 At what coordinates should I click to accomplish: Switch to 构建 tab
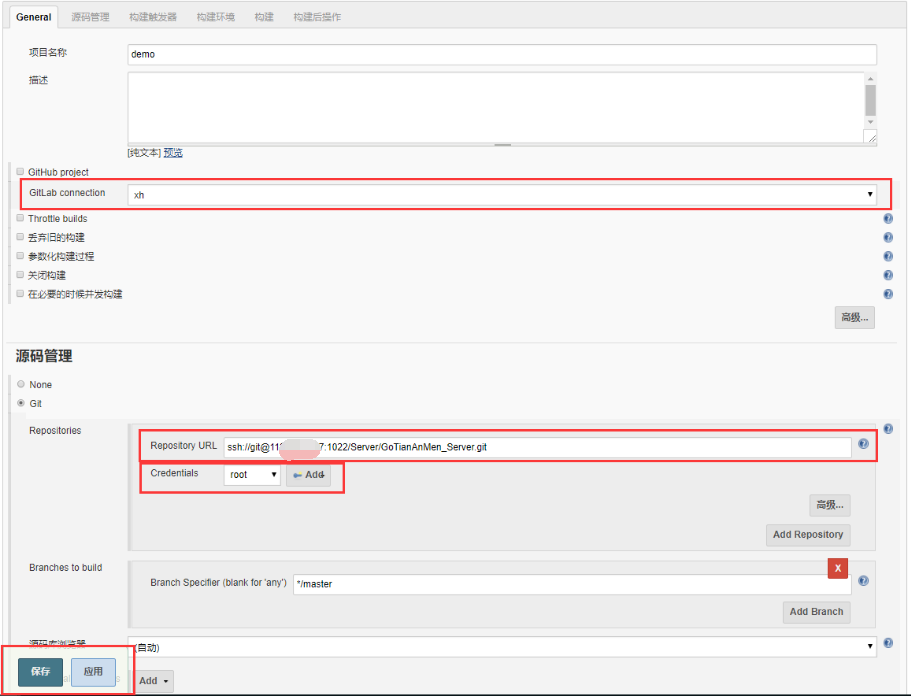tap(264, 17)
